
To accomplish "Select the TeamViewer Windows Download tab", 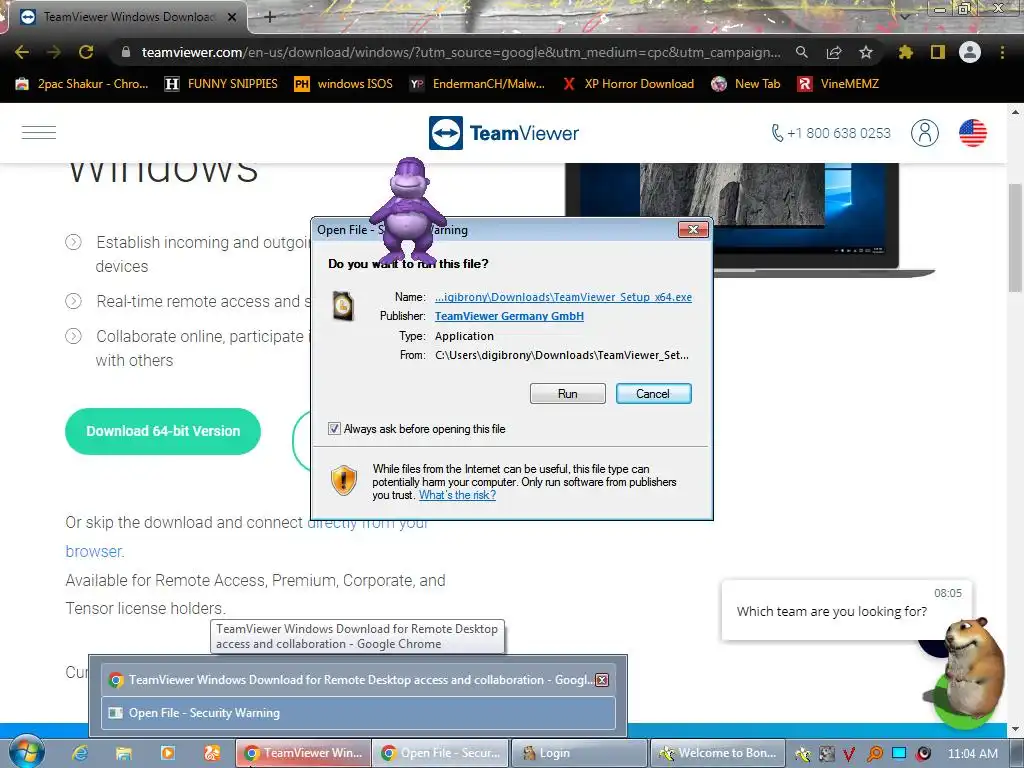I will coord(129,17).
